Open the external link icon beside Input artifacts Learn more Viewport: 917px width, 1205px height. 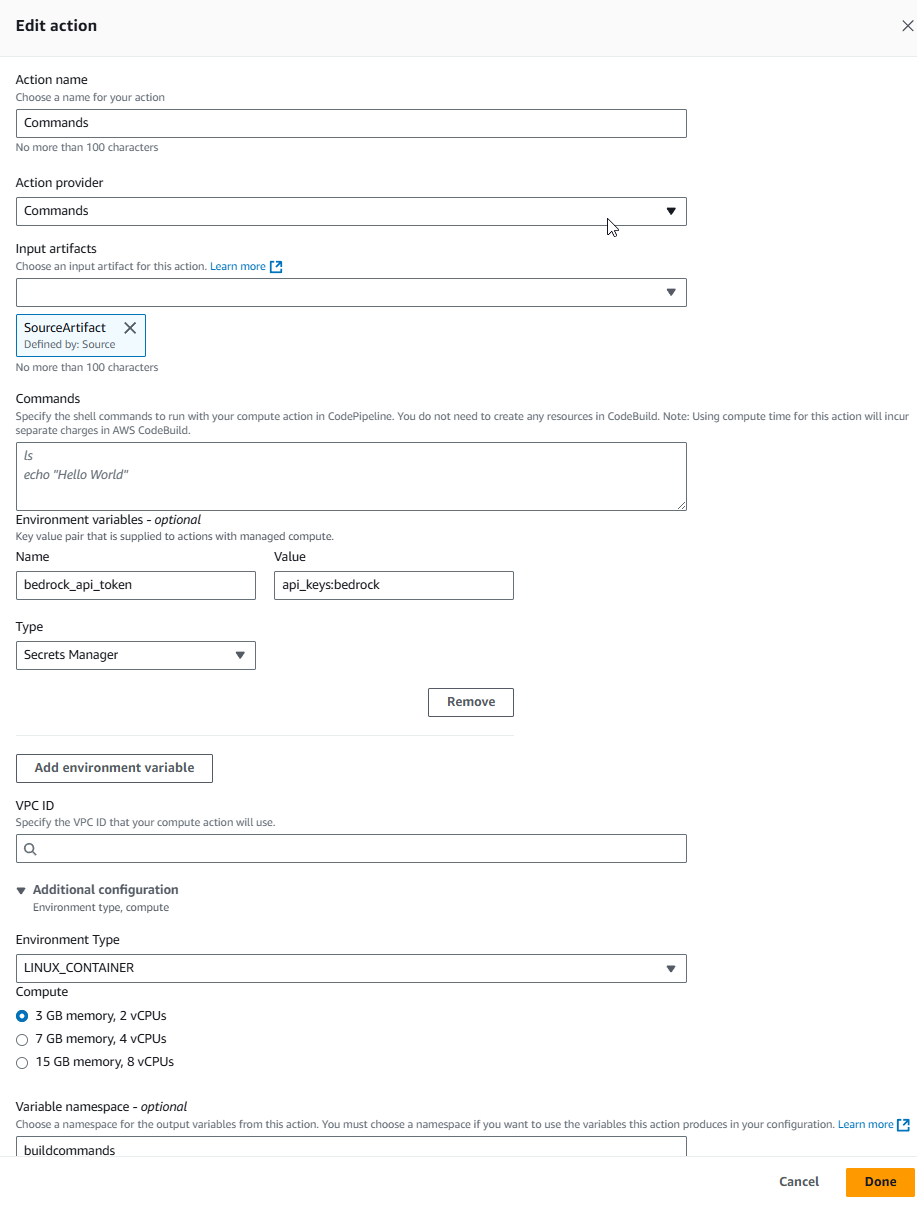[276, 266]
